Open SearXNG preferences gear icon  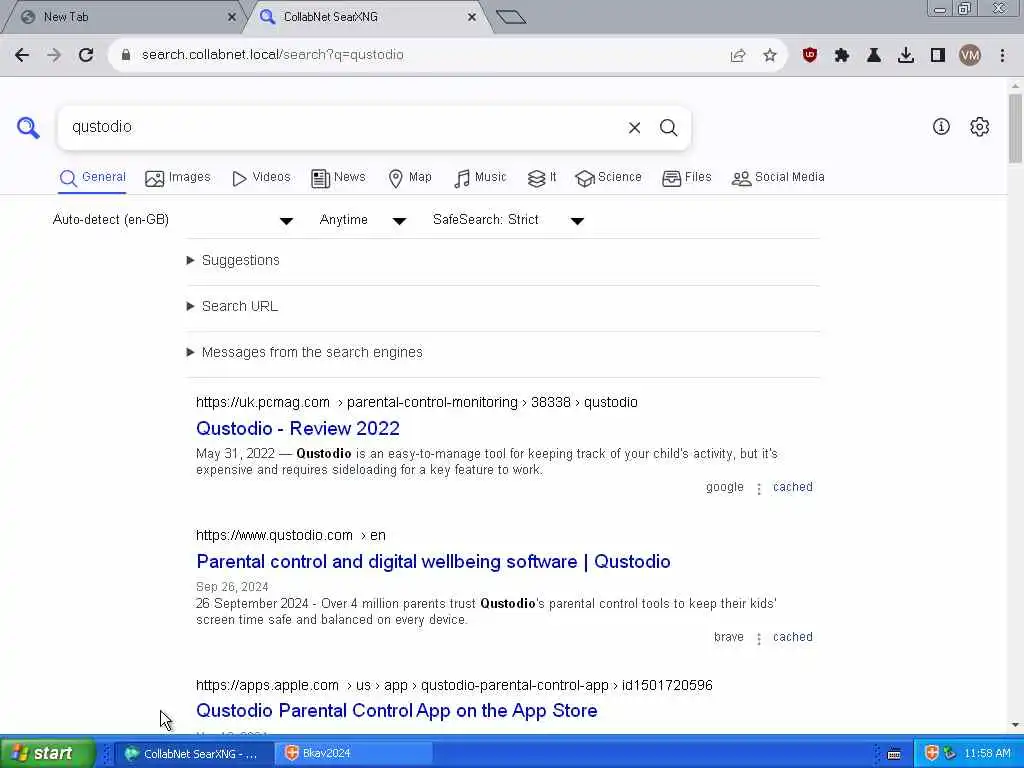(980, 127)
